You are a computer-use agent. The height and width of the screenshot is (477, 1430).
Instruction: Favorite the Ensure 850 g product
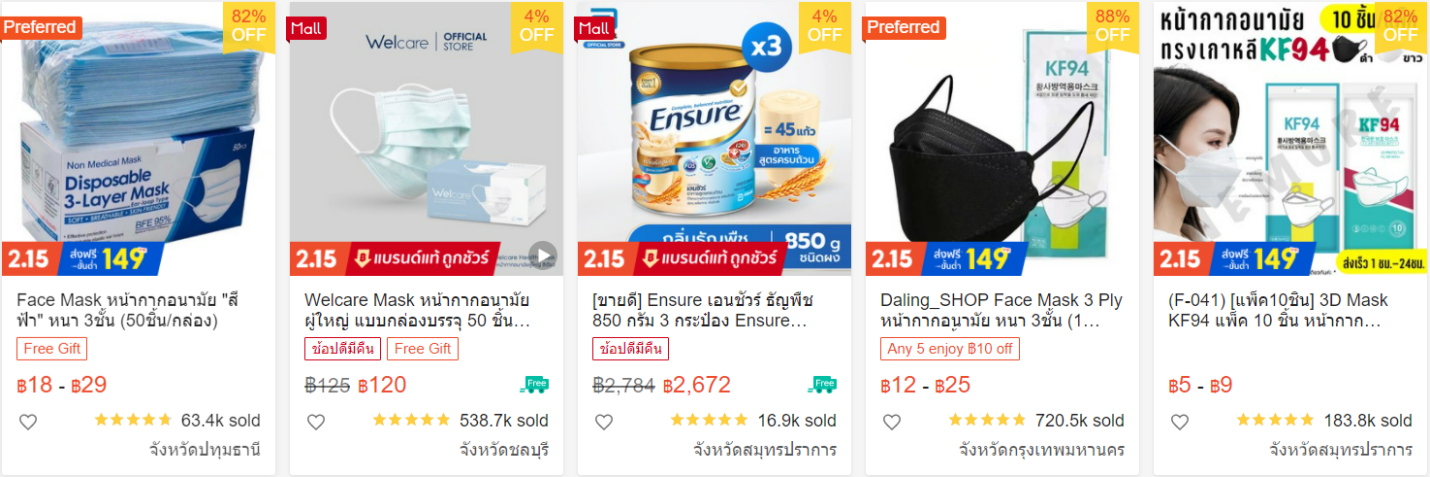604,422
